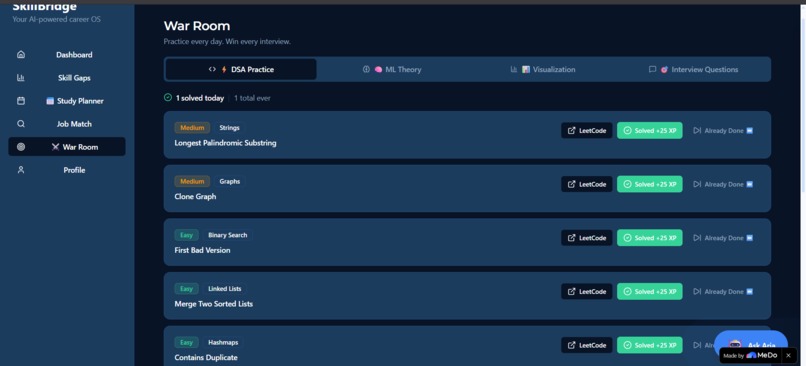Screen dimensions: 806x366
Task: Select the Skill Gaps bar chart icon
Action: coord(21,78)
